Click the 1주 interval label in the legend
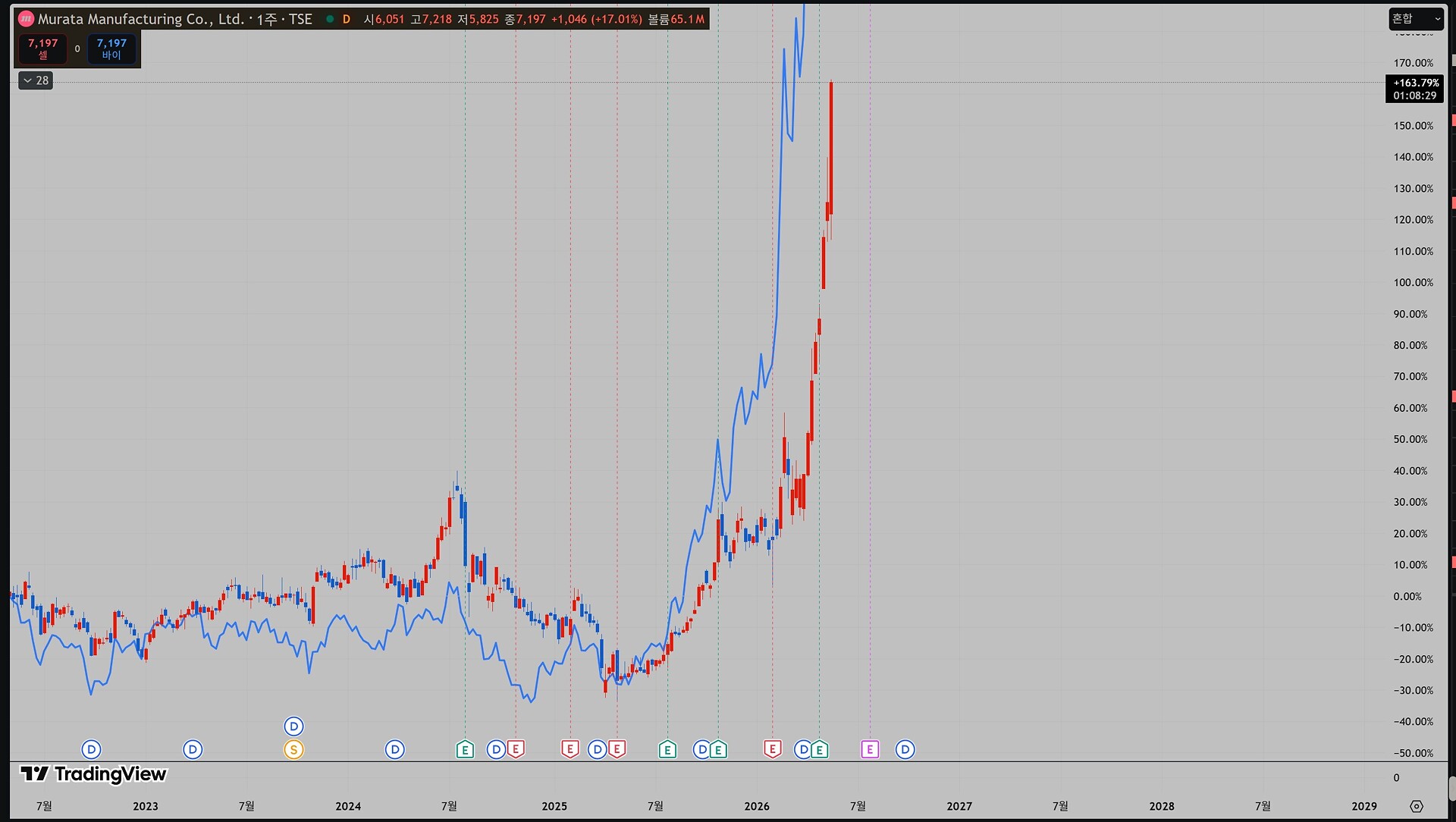 click(266, 19)
